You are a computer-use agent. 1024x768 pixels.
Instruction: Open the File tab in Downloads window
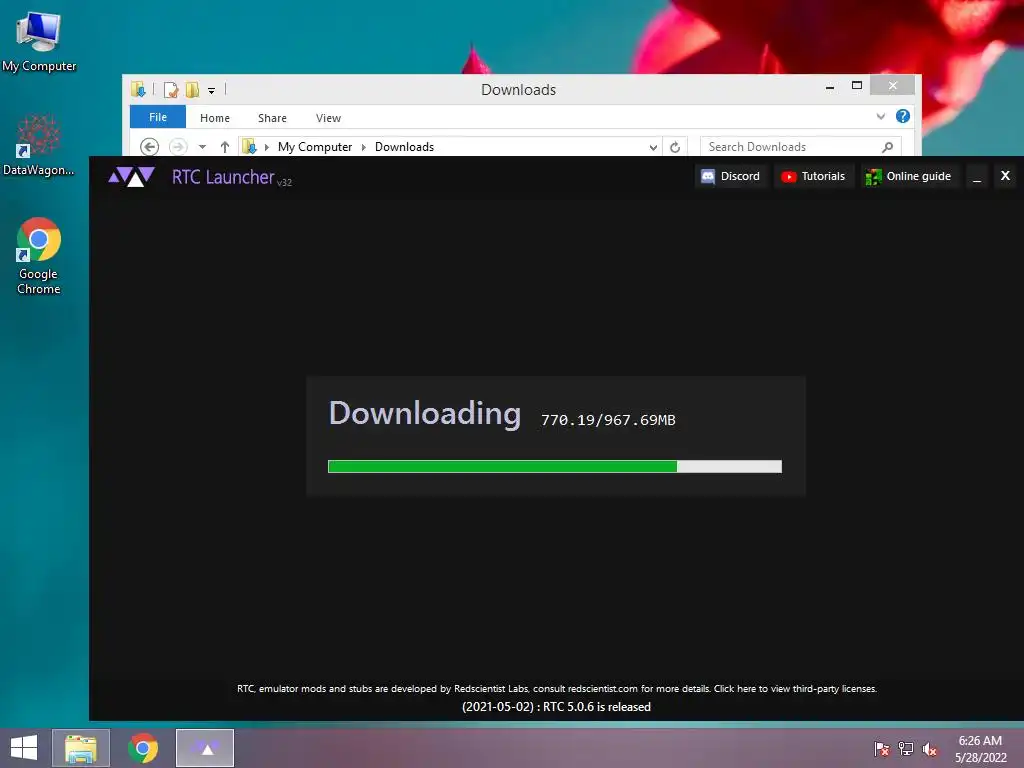(x=157, y=118)
